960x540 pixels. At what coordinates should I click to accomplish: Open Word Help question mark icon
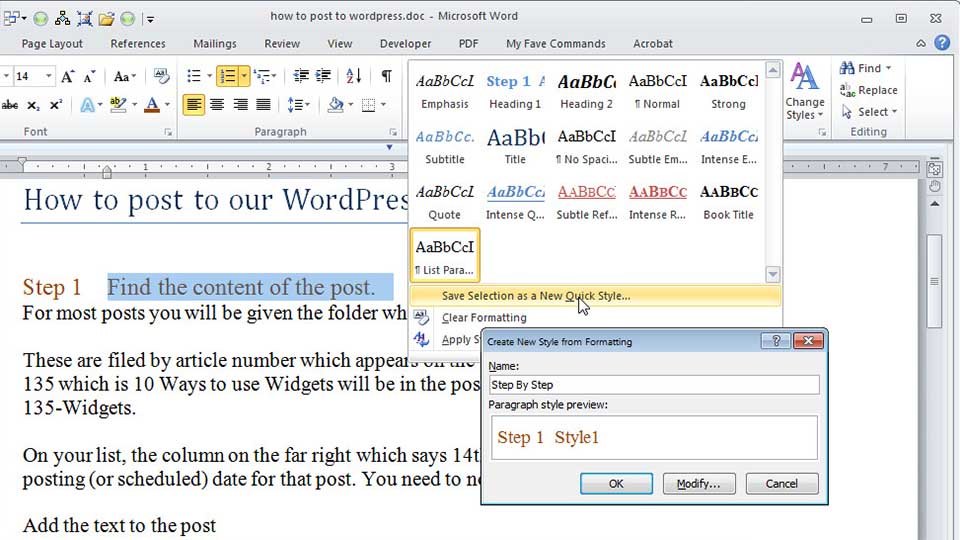pos(942,43)
